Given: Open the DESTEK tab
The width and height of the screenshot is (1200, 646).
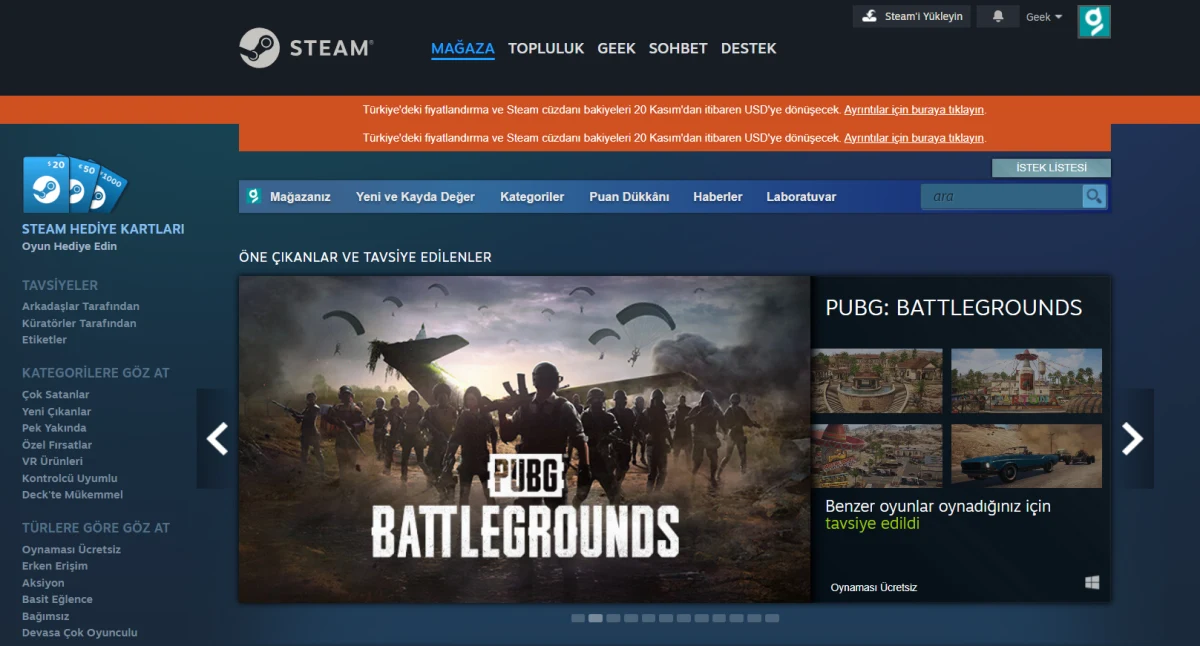Looking at the screenshot, I should click(x=748, y=48).
